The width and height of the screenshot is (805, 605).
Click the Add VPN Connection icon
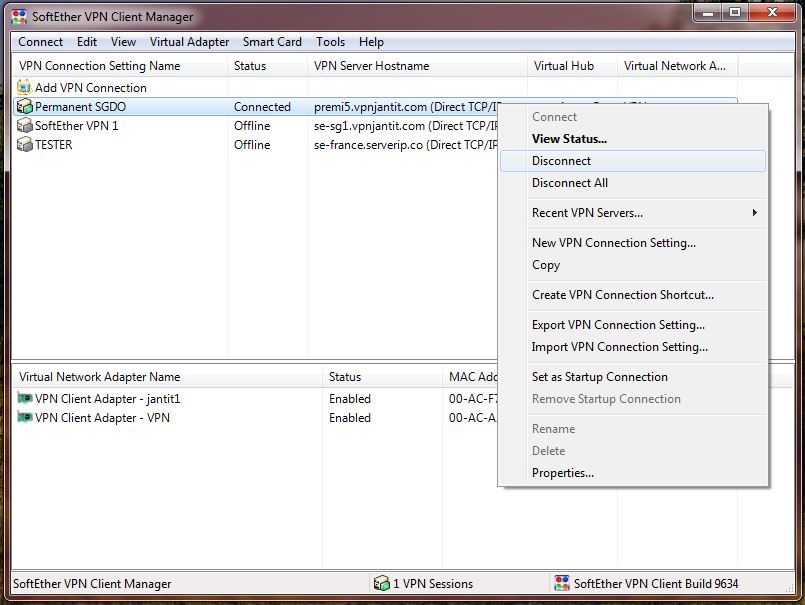(x=24, y=87)
